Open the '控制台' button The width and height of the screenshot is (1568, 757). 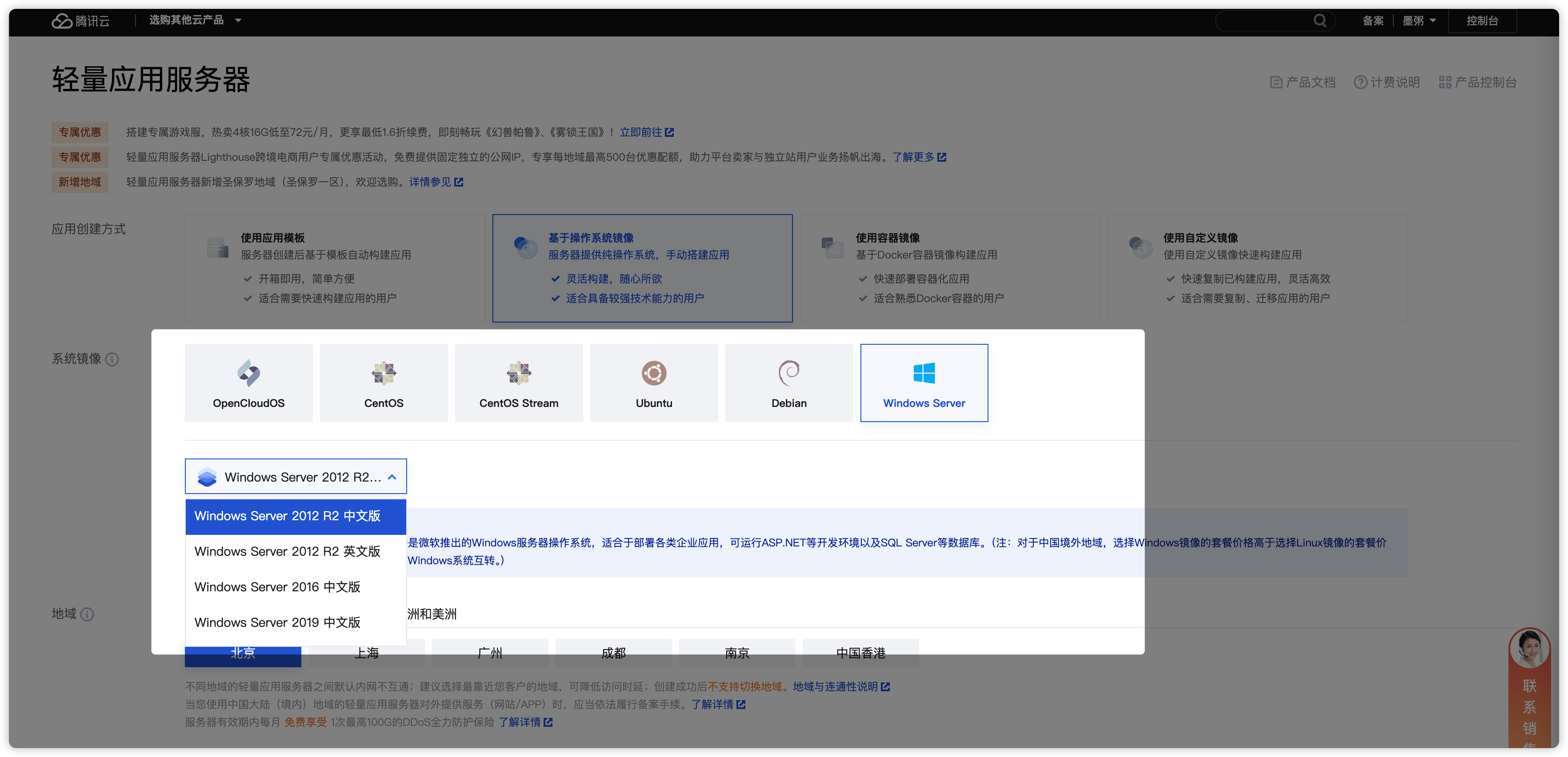pyautogui.click(x=1482, y=21)
